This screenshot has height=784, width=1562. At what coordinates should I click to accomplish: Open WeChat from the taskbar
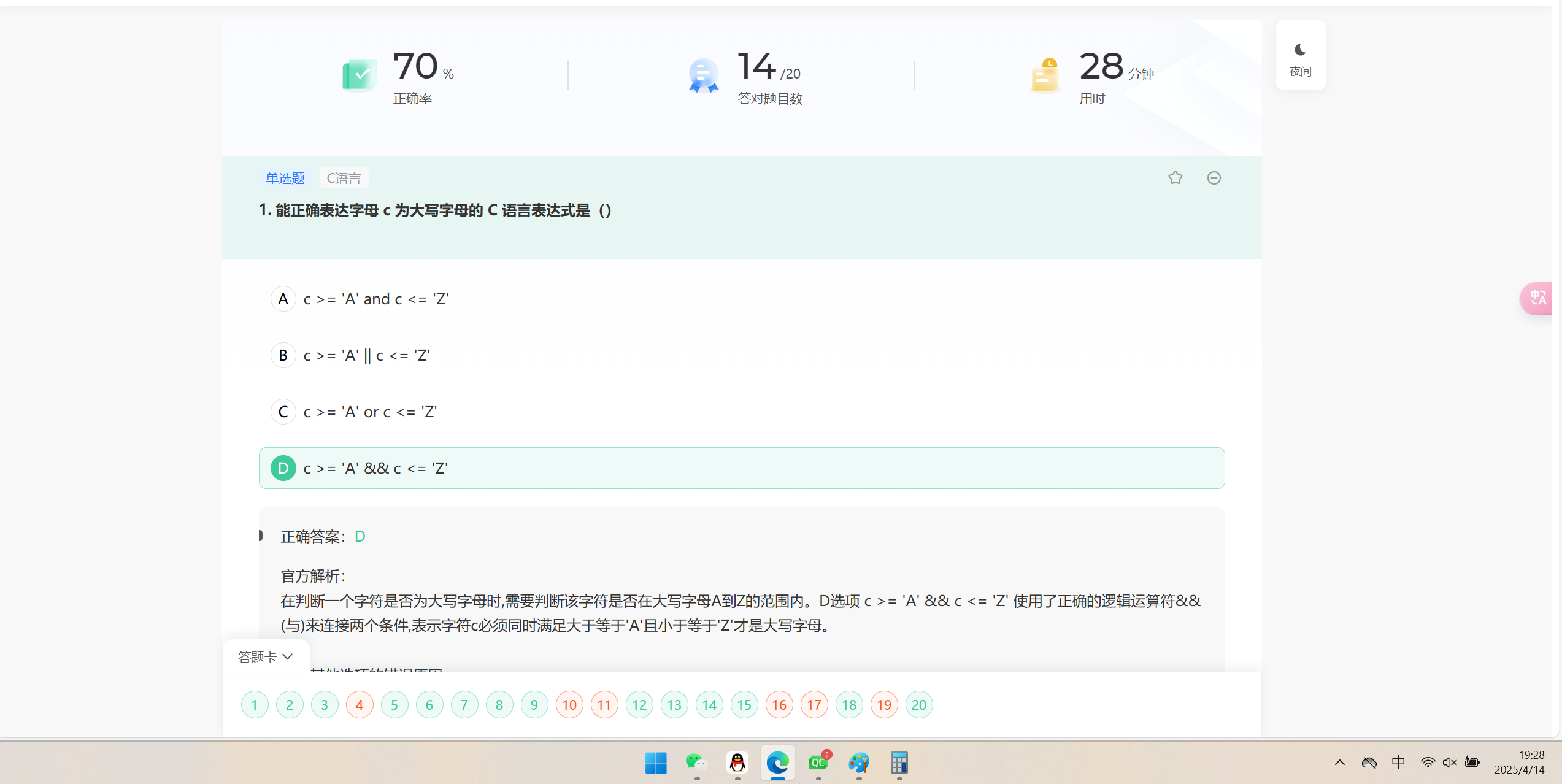coord(696,763)
